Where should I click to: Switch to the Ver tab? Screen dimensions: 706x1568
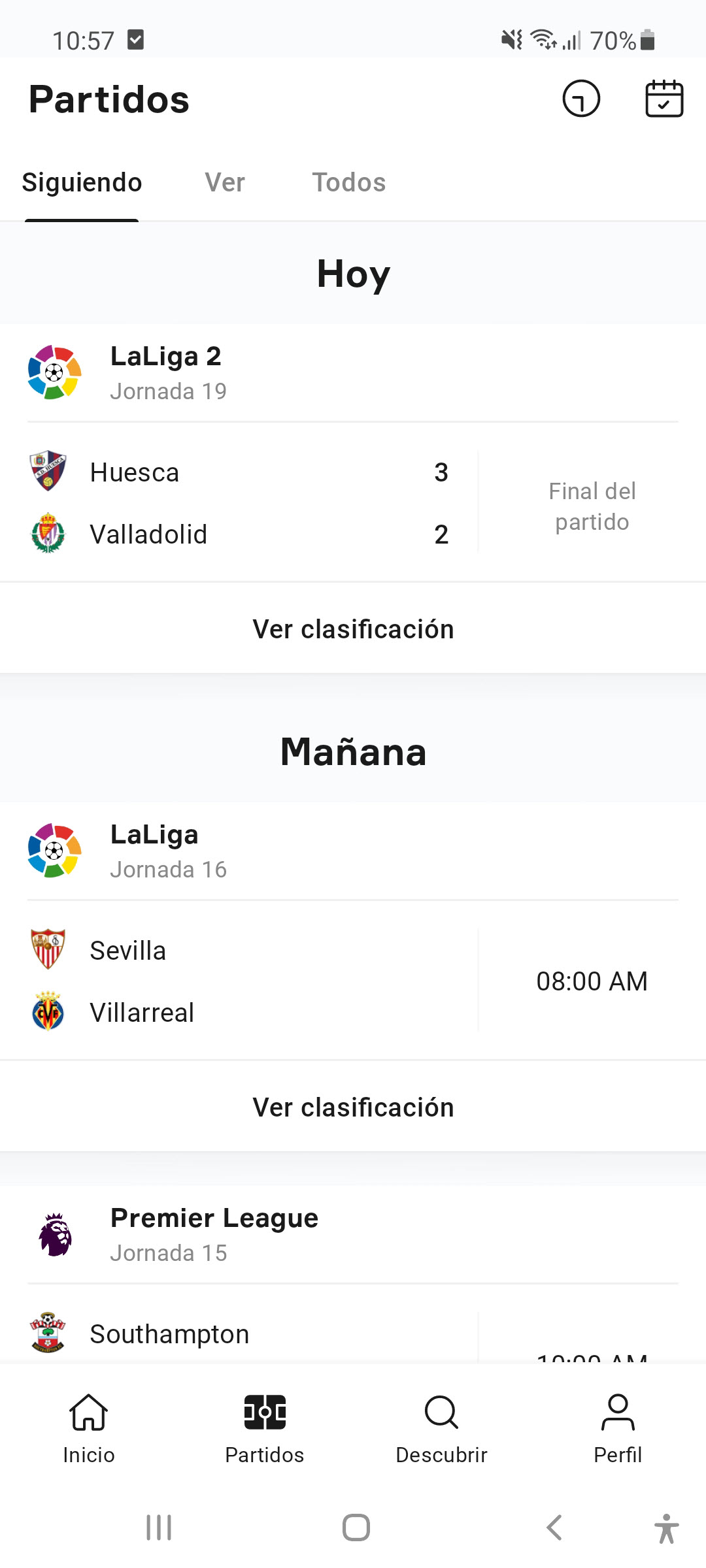pyautogui.click(x=225, y=182)
